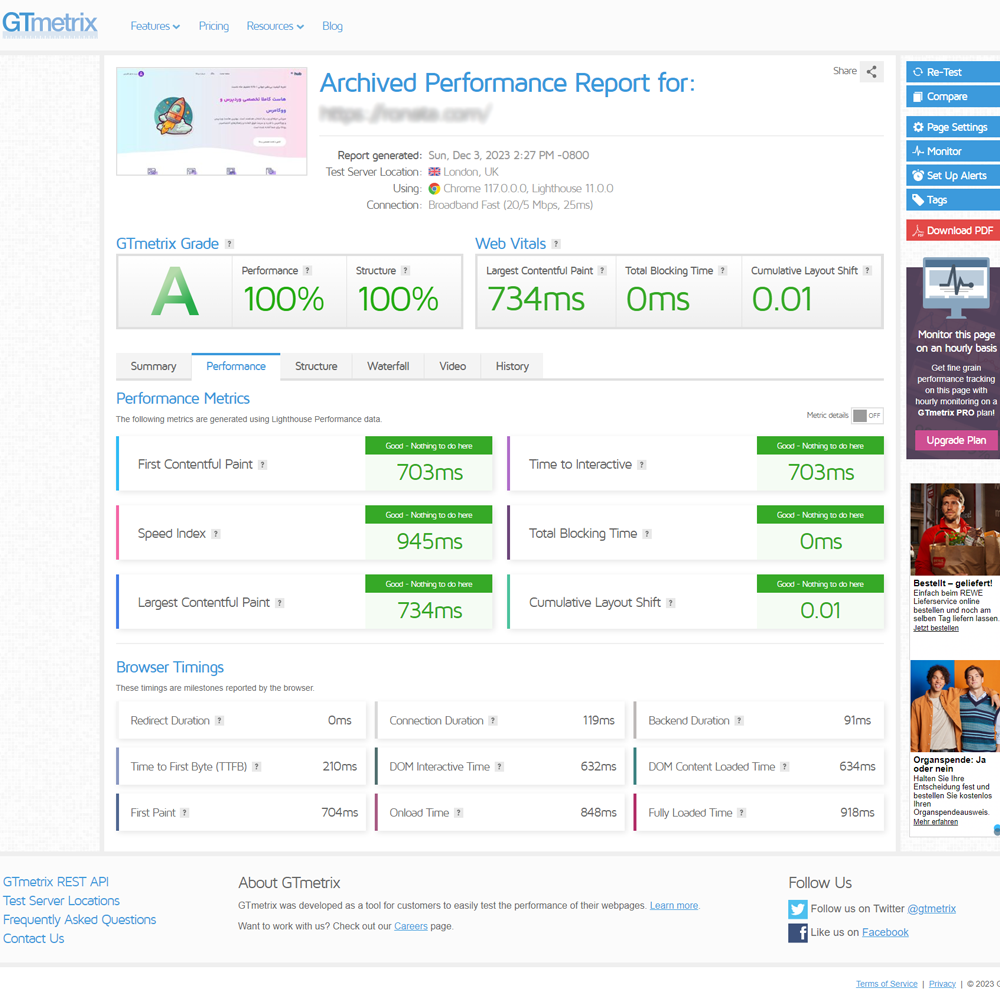Screen dimensions: 1000x1000
Task: Click help icon beside Structure score
Action: tap(406, 270)
